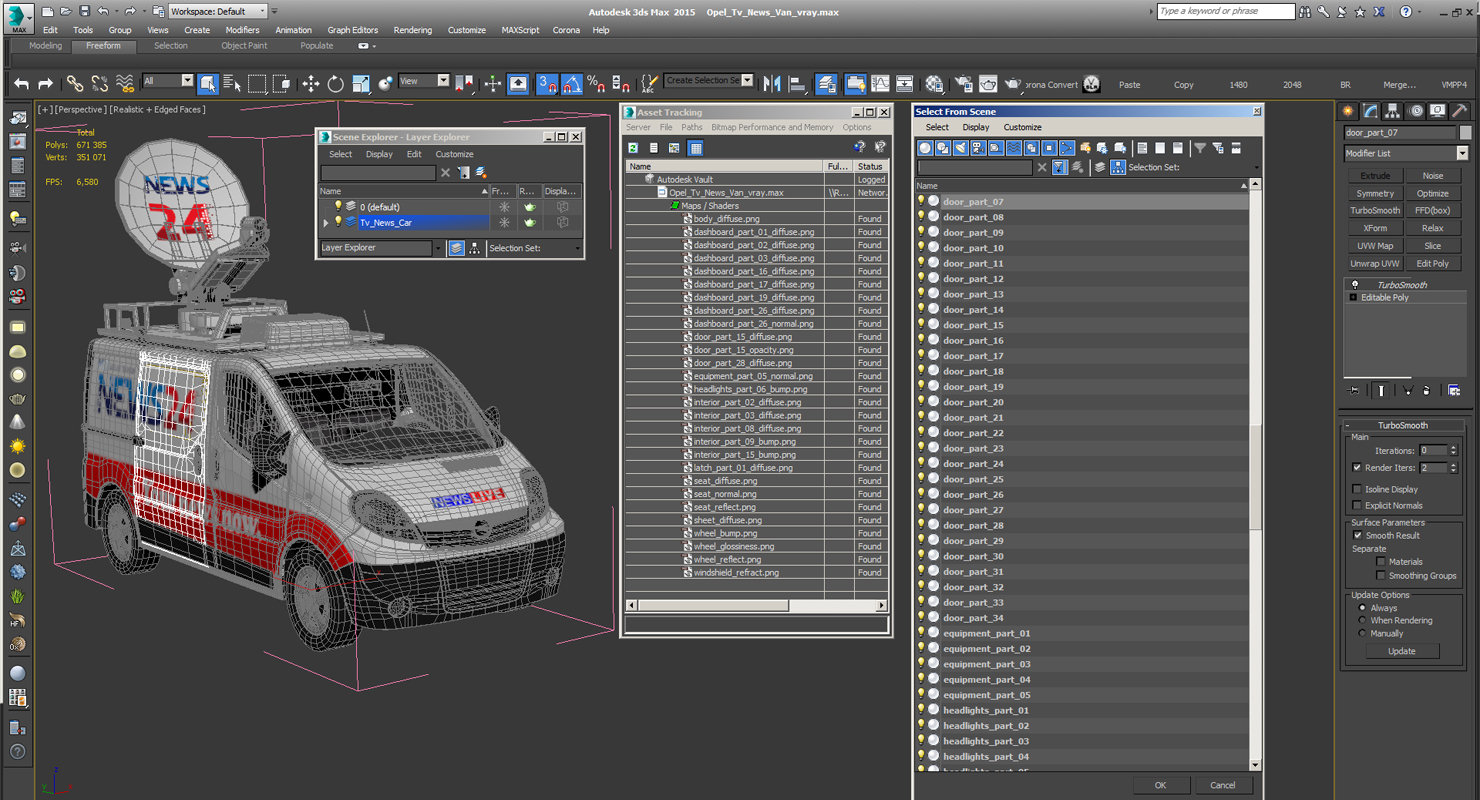
Task: Switch to the Utilities hammer tab
Action: (1460, 111)
